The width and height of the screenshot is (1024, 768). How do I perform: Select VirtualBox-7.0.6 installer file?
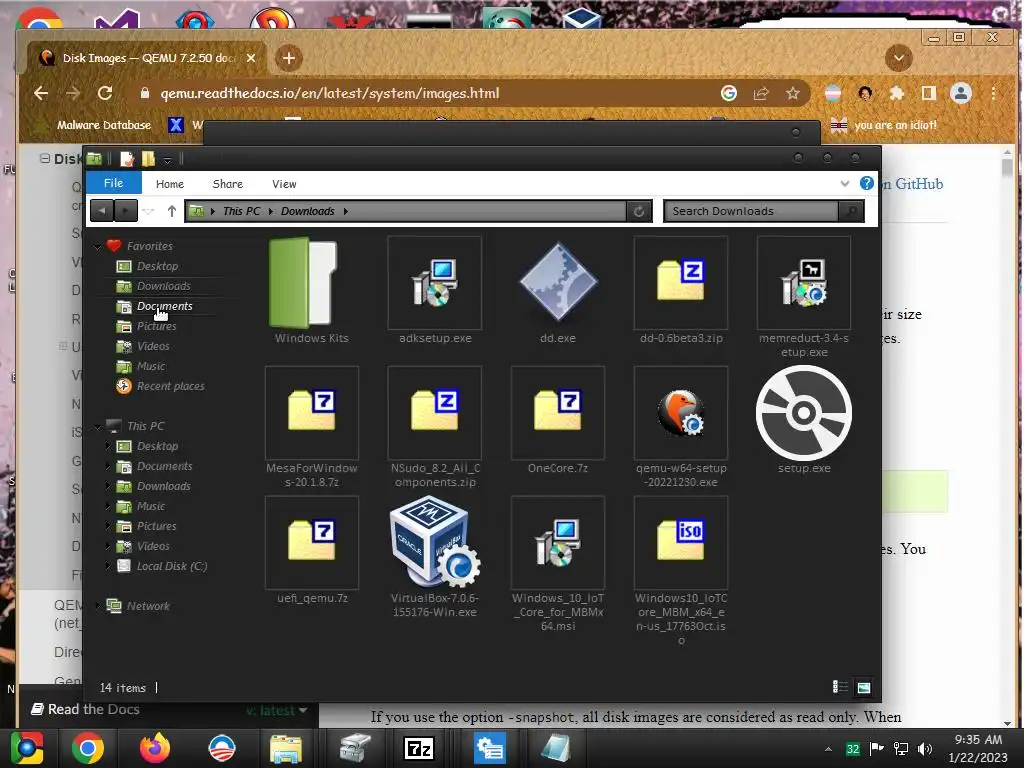pos(435,557)
